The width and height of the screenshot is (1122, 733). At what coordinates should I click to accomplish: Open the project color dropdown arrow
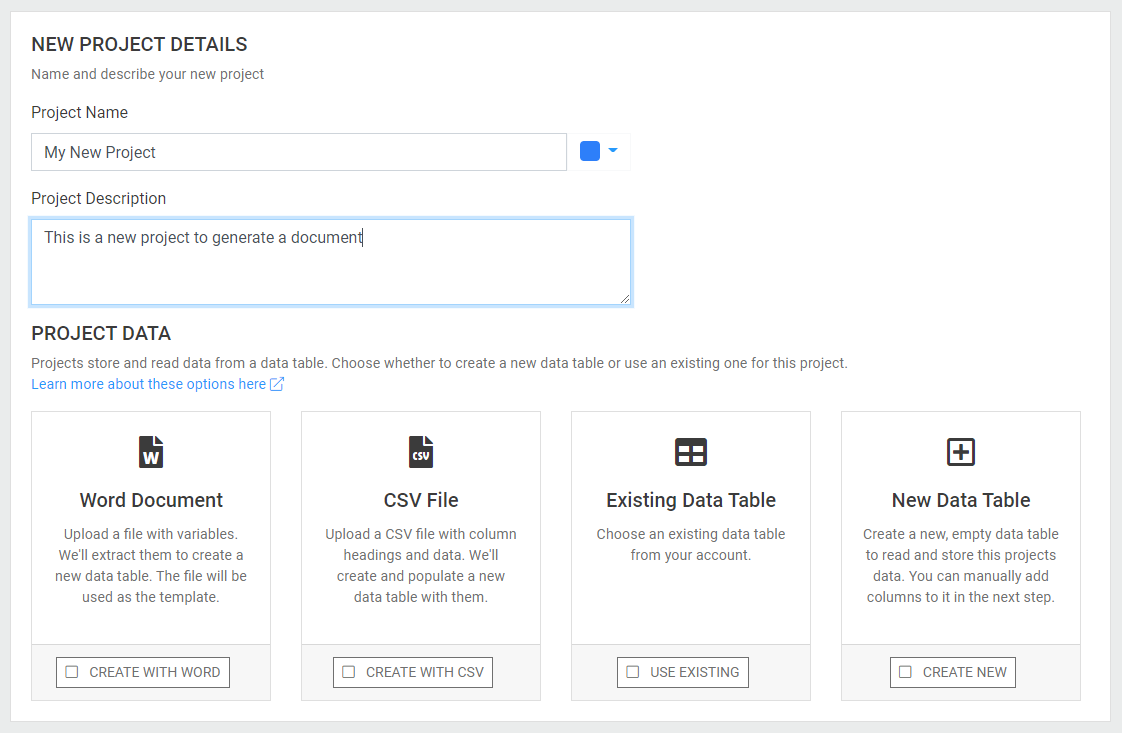(613, 151)
